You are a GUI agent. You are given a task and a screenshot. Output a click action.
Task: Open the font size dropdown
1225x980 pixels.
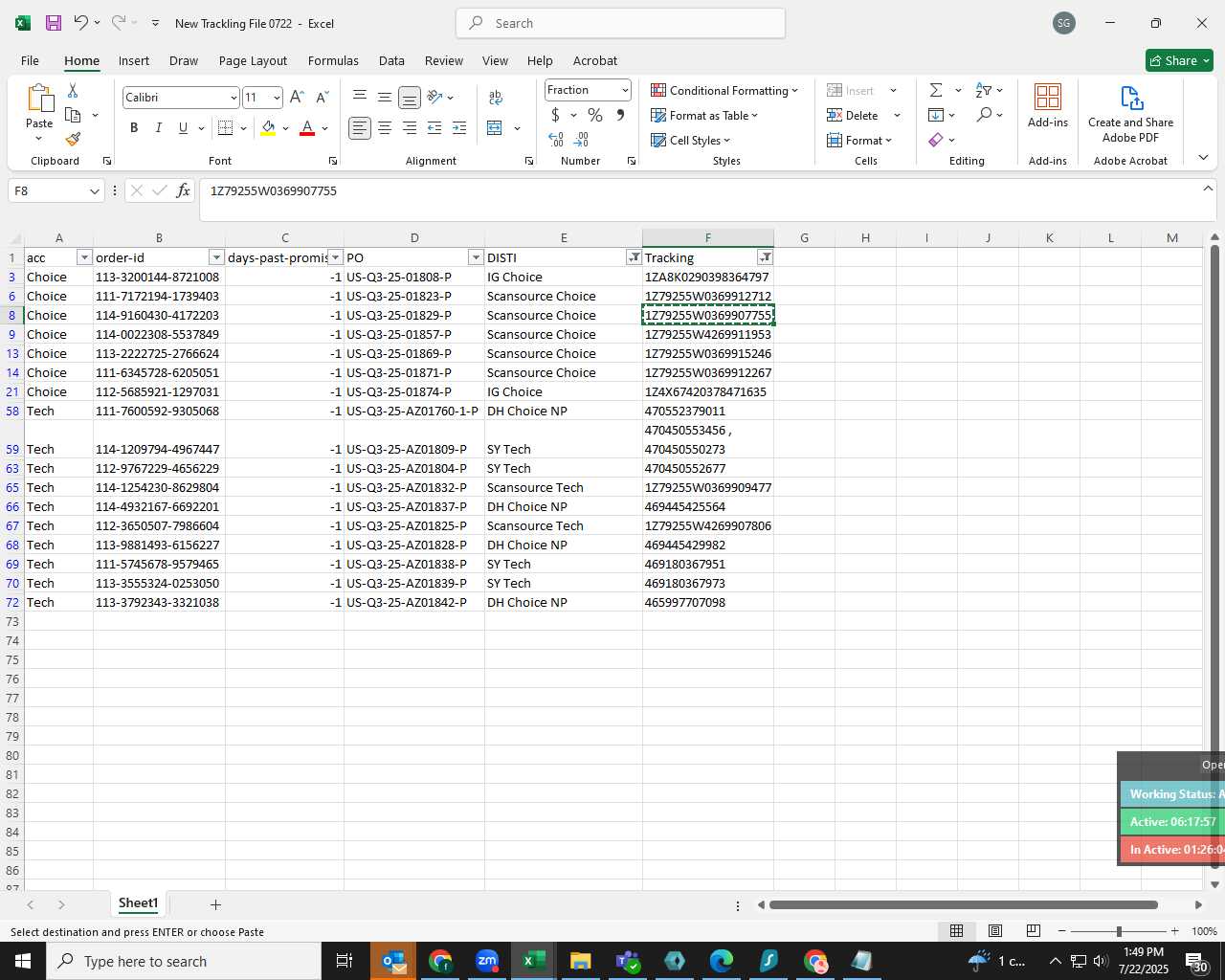277,98
